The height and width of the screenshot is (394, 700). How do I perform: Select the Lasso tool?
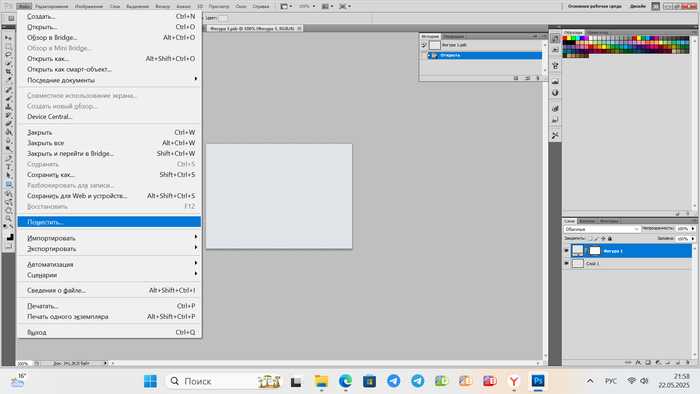pos(8,55)
